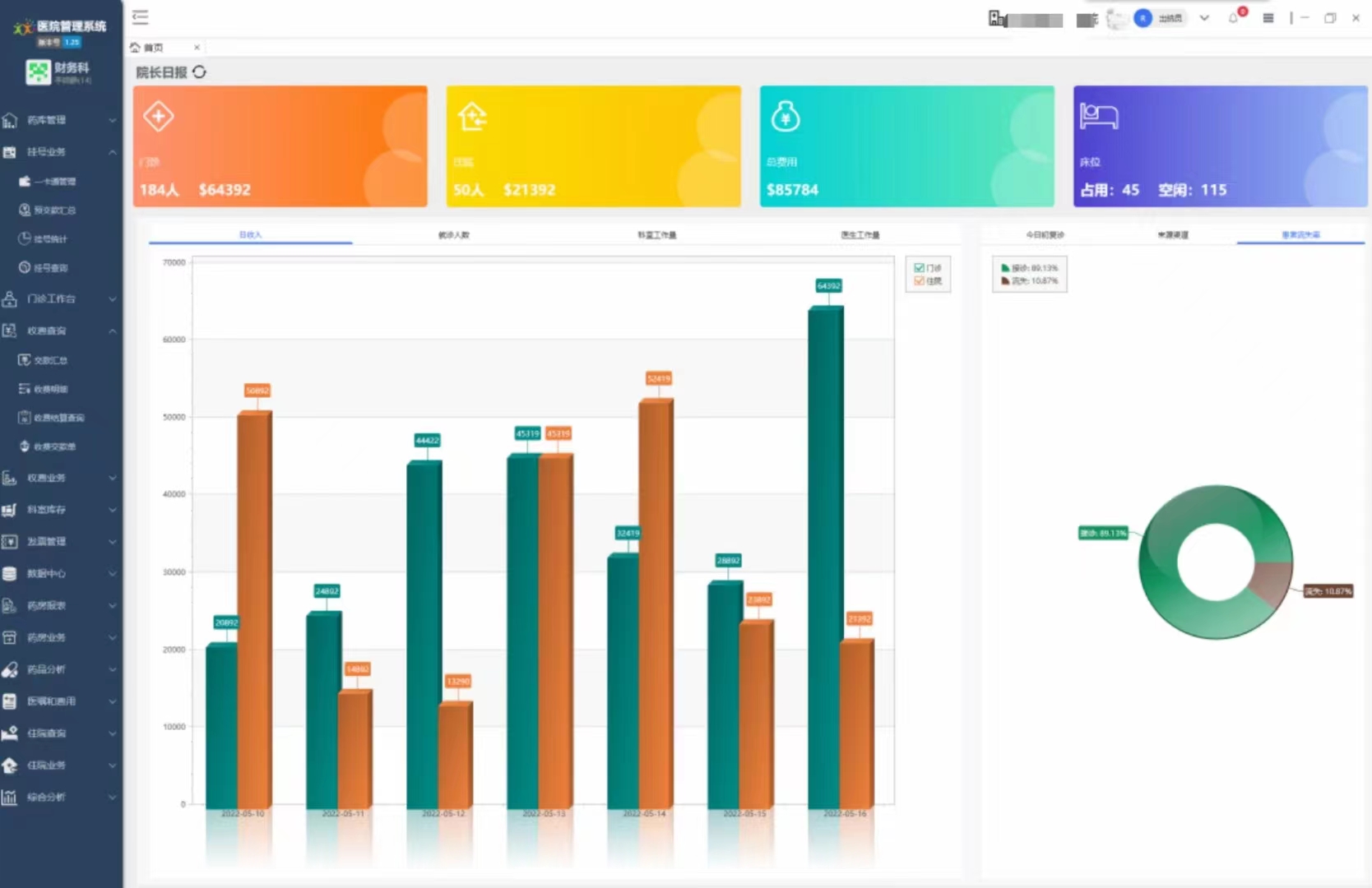
Task: Open 一卡通管理 in the sidebar
Action: point(54,182)
